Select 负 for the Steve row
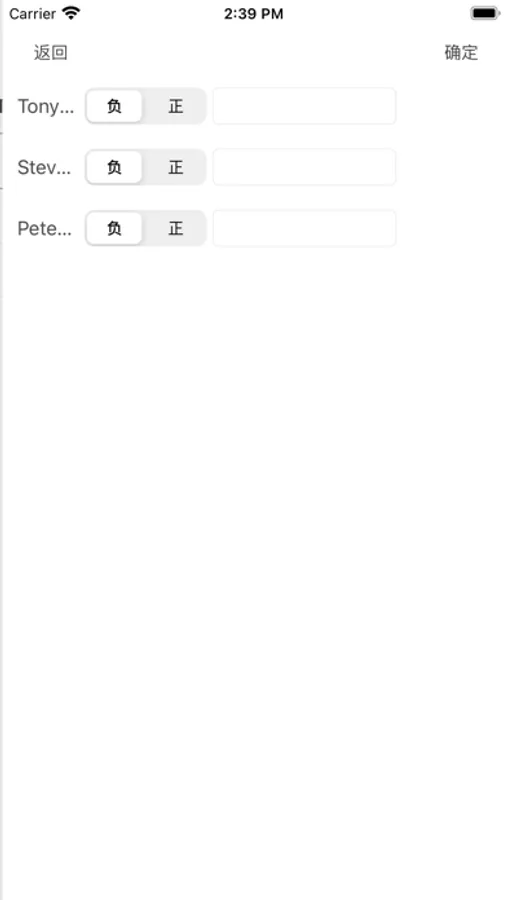Viewport: 507px width, 900px height. click(x=114, y=167)
